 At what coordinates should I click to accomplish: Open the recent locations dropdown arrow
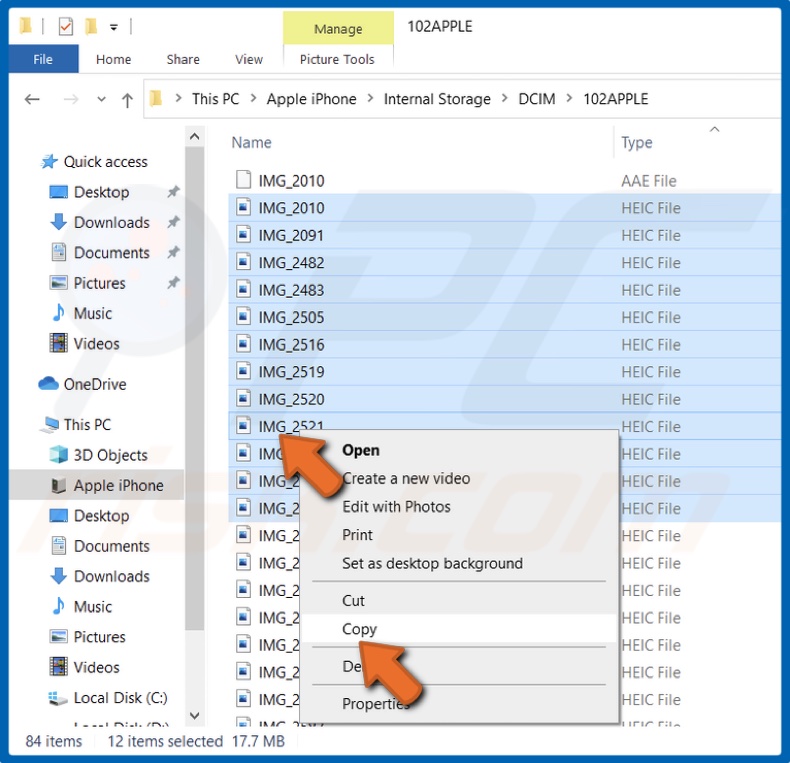click(x=101, y=99)
